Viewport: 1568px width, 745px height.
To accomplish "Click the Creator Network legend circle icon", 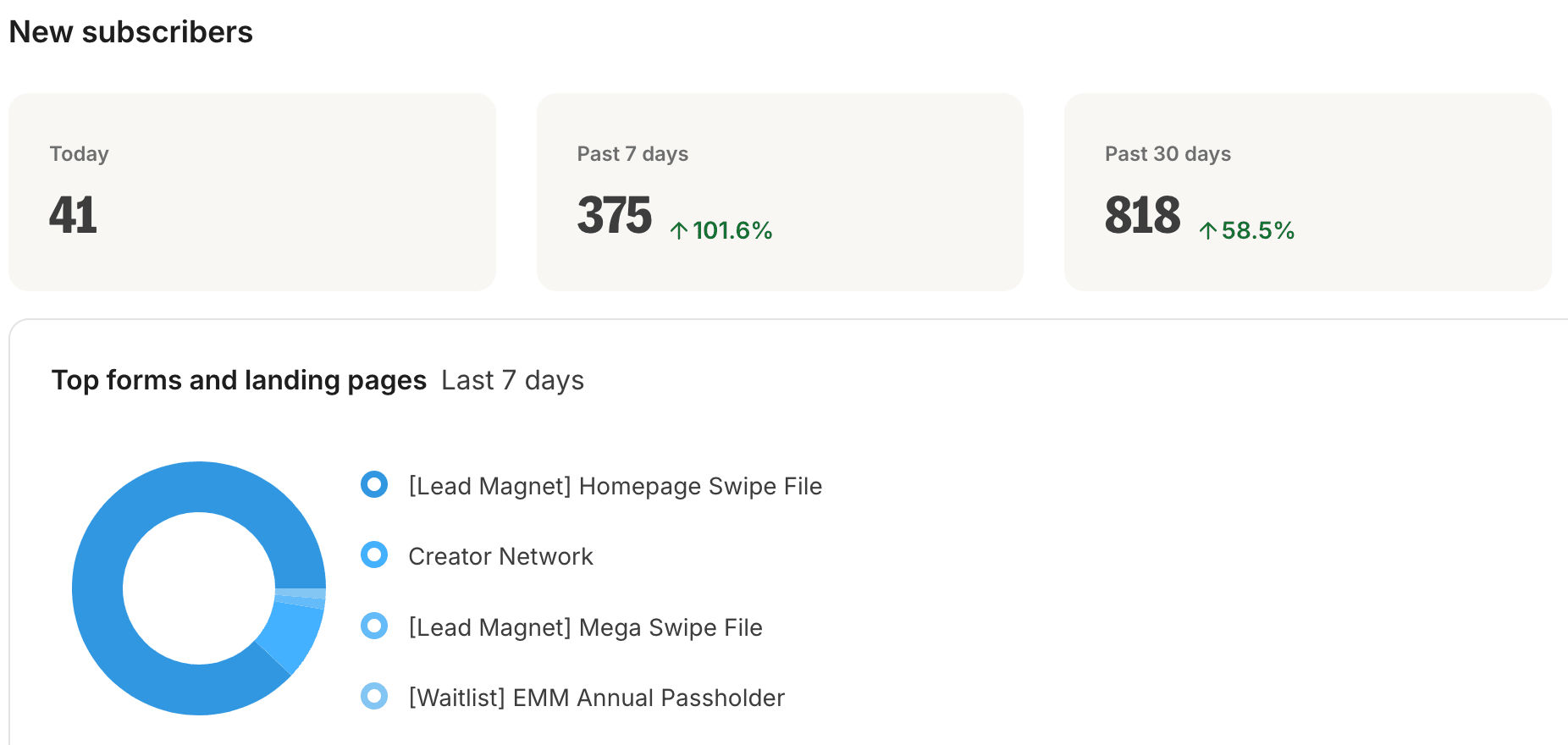I will point(374,555).
